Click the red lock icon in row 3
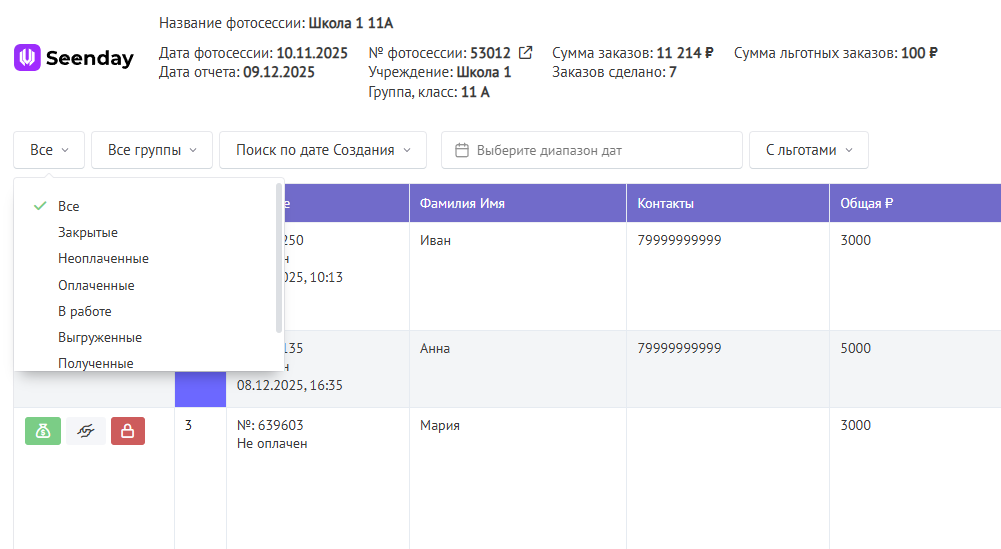Image resolution: width=1001 pixels, height=549 pixels. coord(128,431)
